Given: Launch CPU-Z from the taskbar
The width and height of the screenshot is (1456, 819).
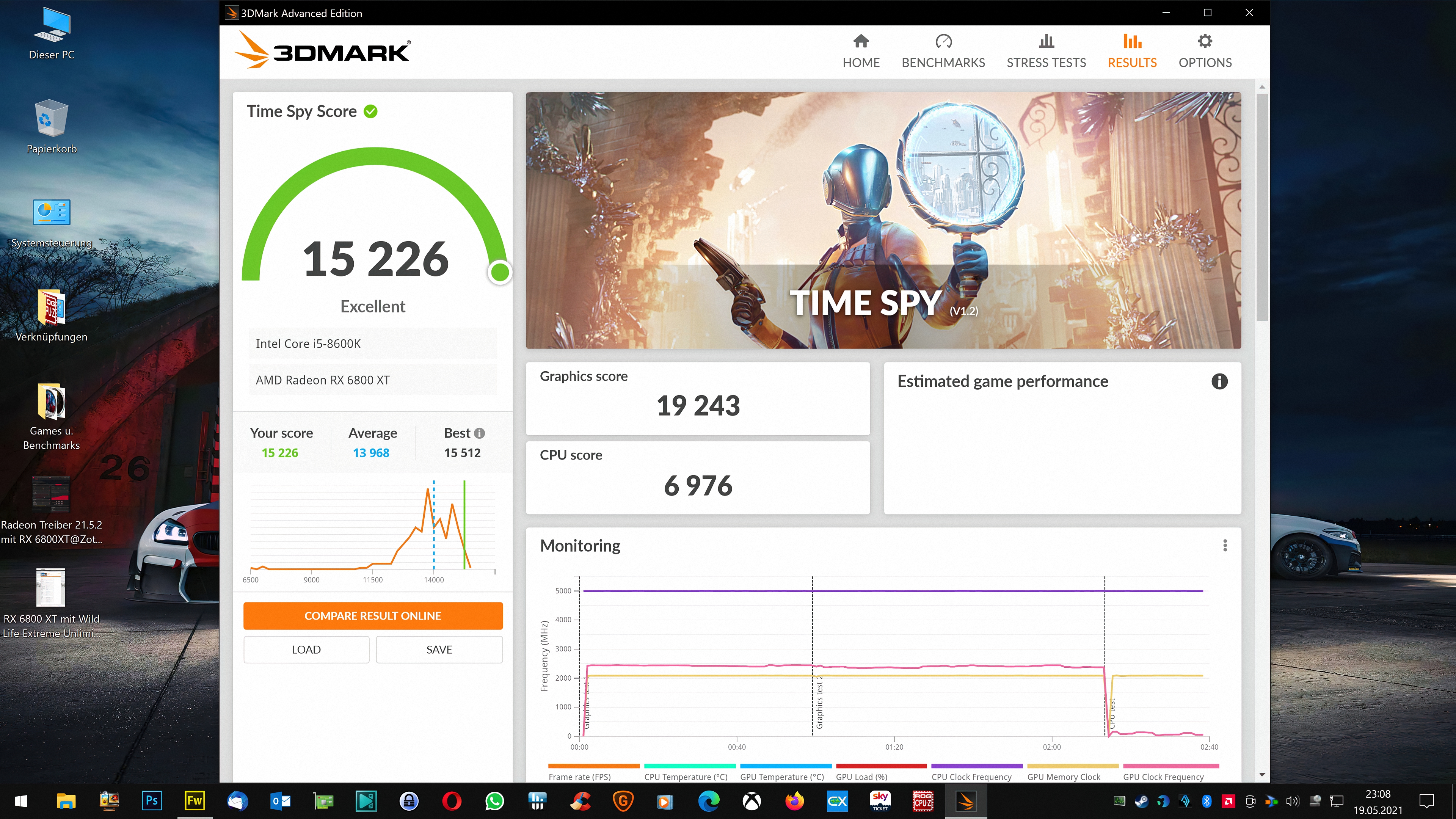Looking at the screenshot, I should click(x=923, y=801).
